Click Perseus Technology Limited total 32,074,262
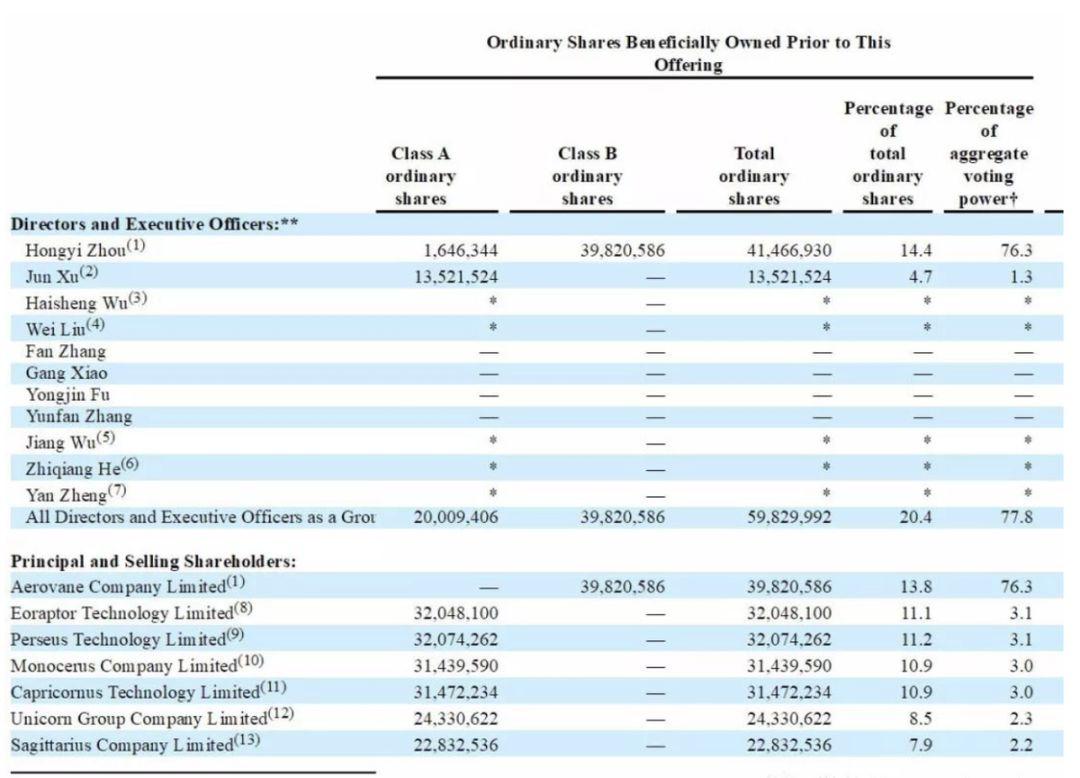Image resolution: width=1080 pixels, height=778 pixels. click(x=789, y=640)
